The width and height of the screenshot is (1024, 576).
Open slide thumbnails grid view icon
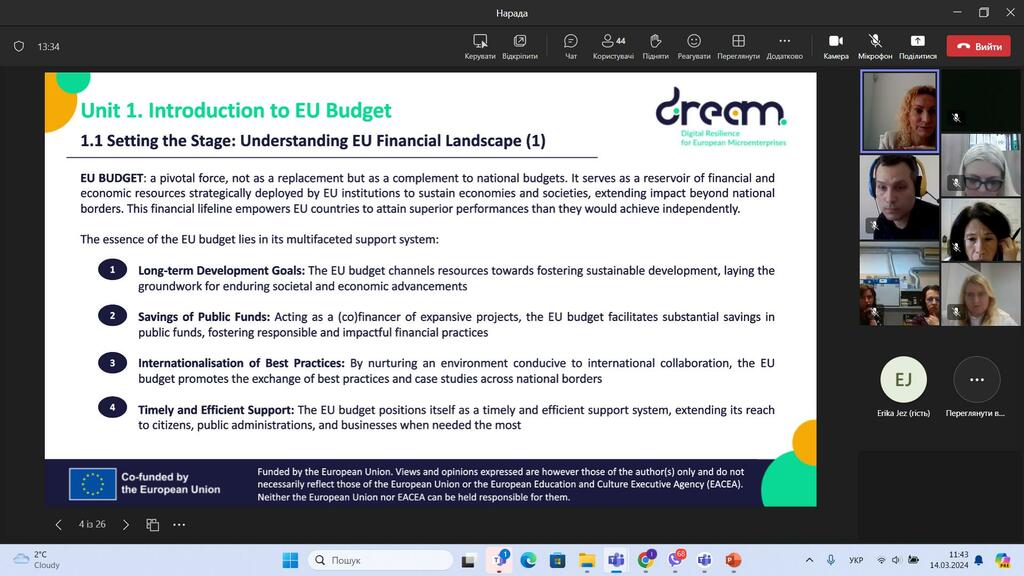pyautogui.click(x=153, y=525)
